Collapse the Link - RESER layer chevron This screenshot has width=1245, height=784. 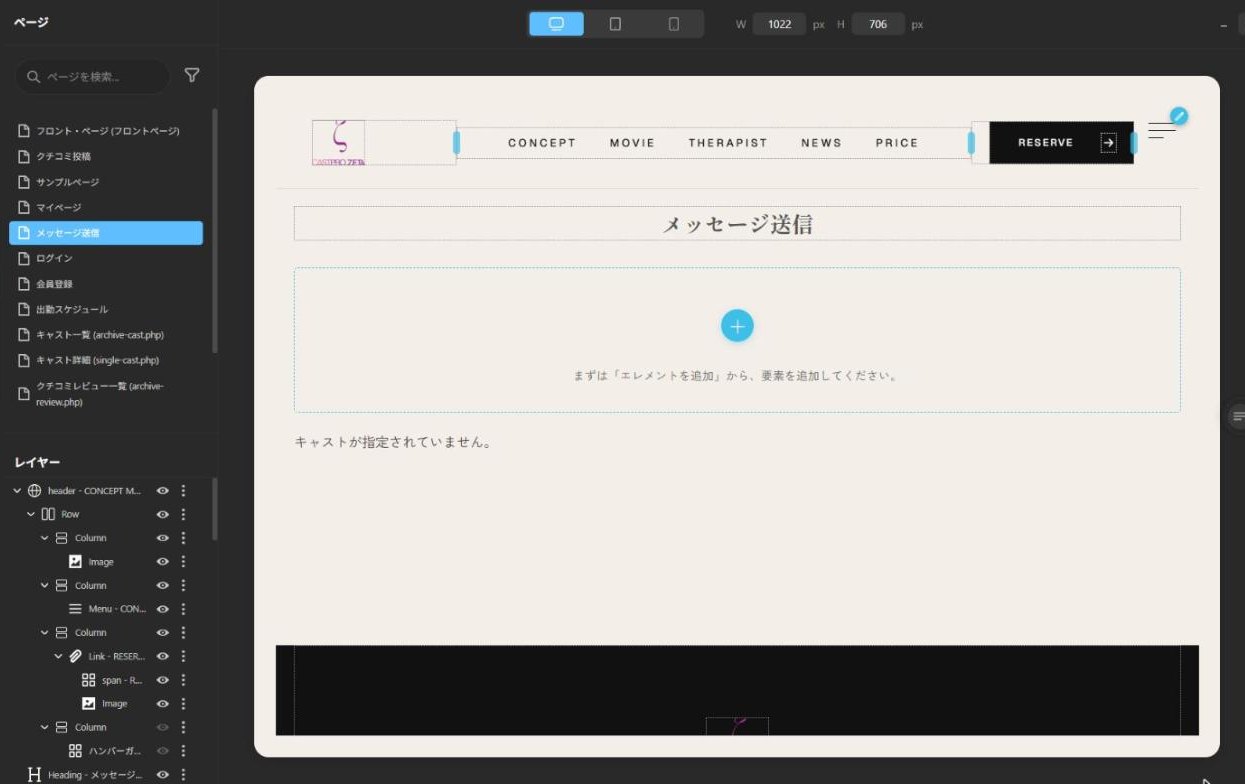[x=58, y=657]
